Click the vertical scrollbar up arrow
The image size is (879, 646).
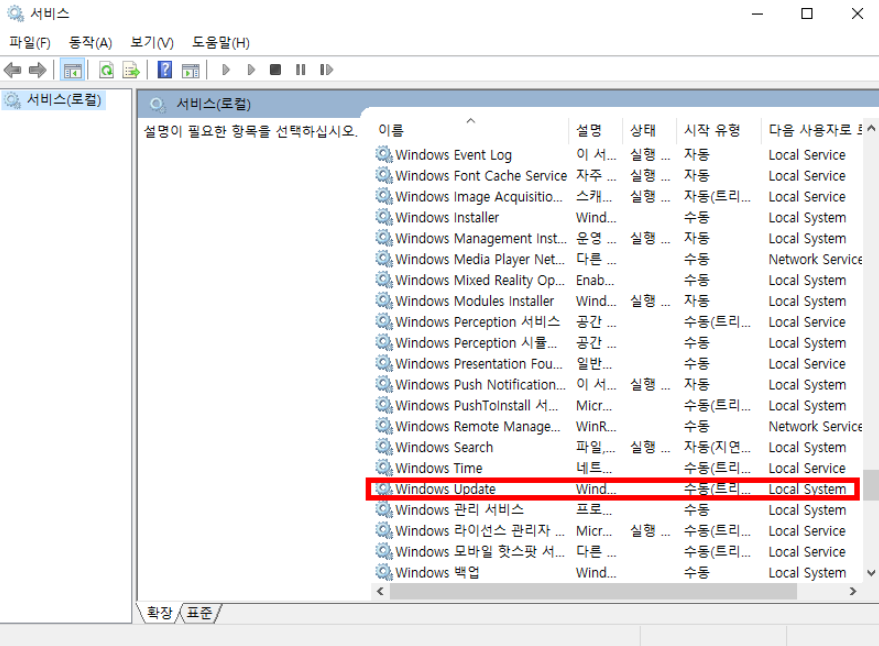click(871, 129)
